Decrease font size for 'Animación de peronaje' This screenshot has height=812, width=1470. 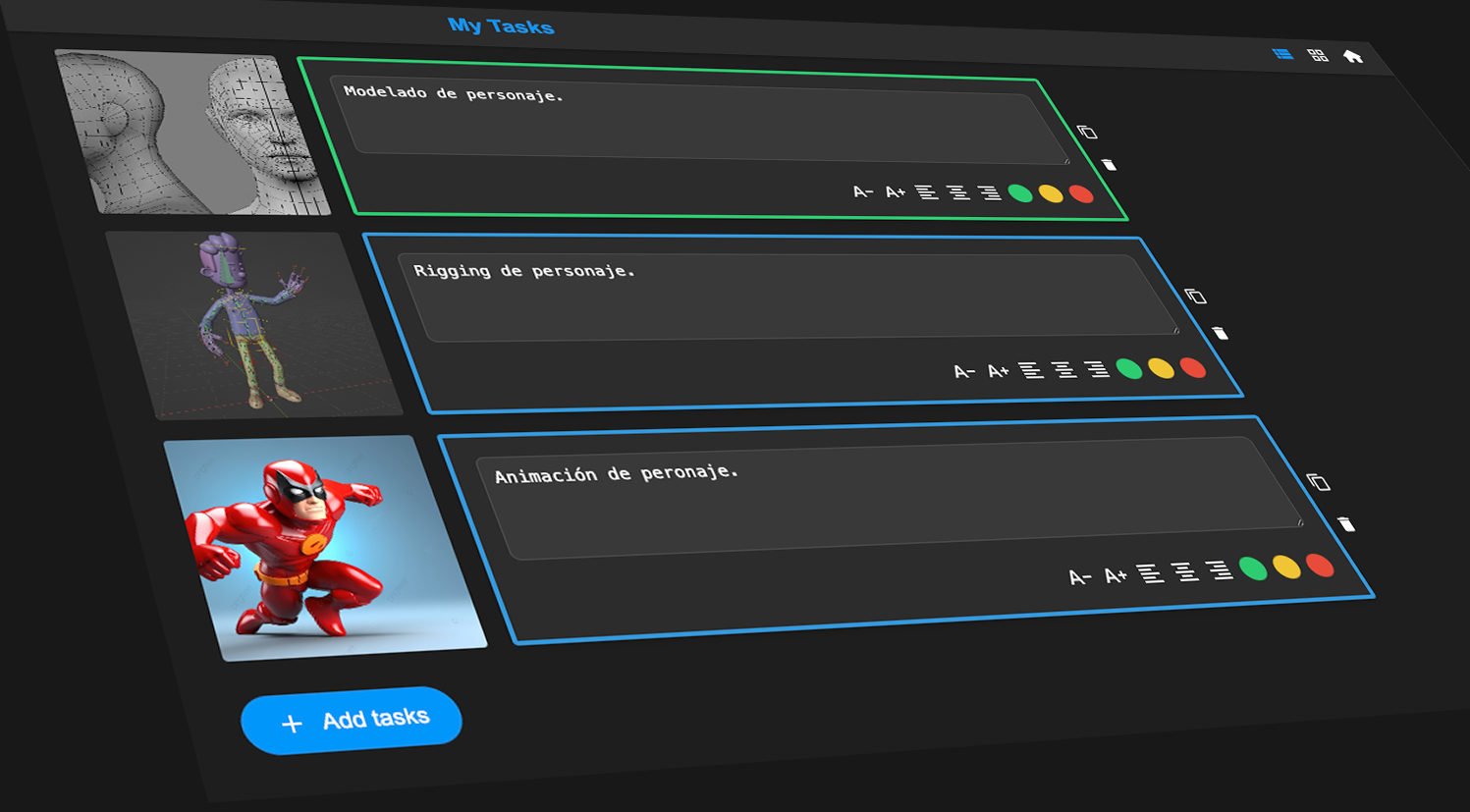[x=1079, y=577]
